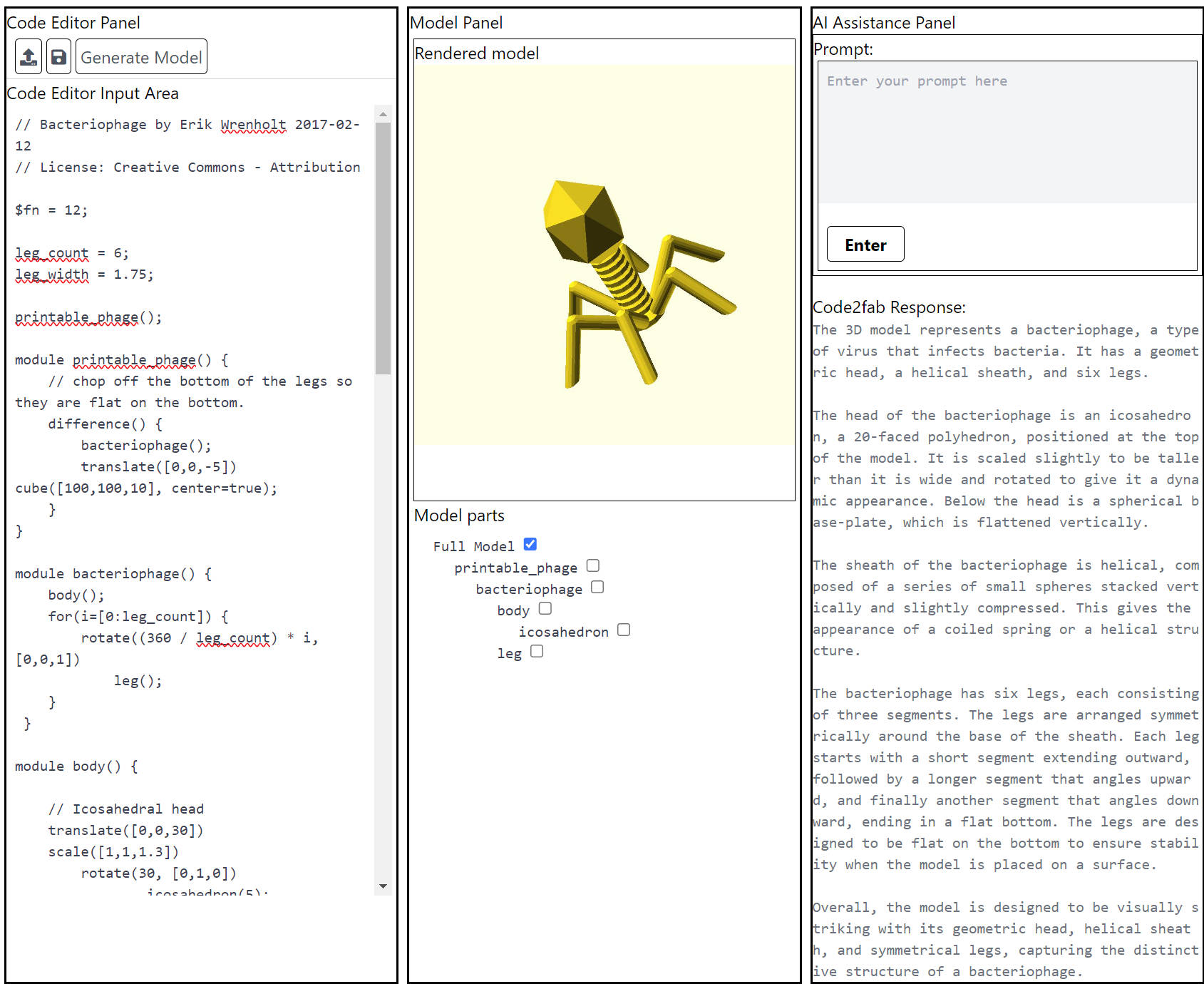The image size is (1204, 984).
Task: Enable the printable_phage checkbox
Action: click(592, 566)
